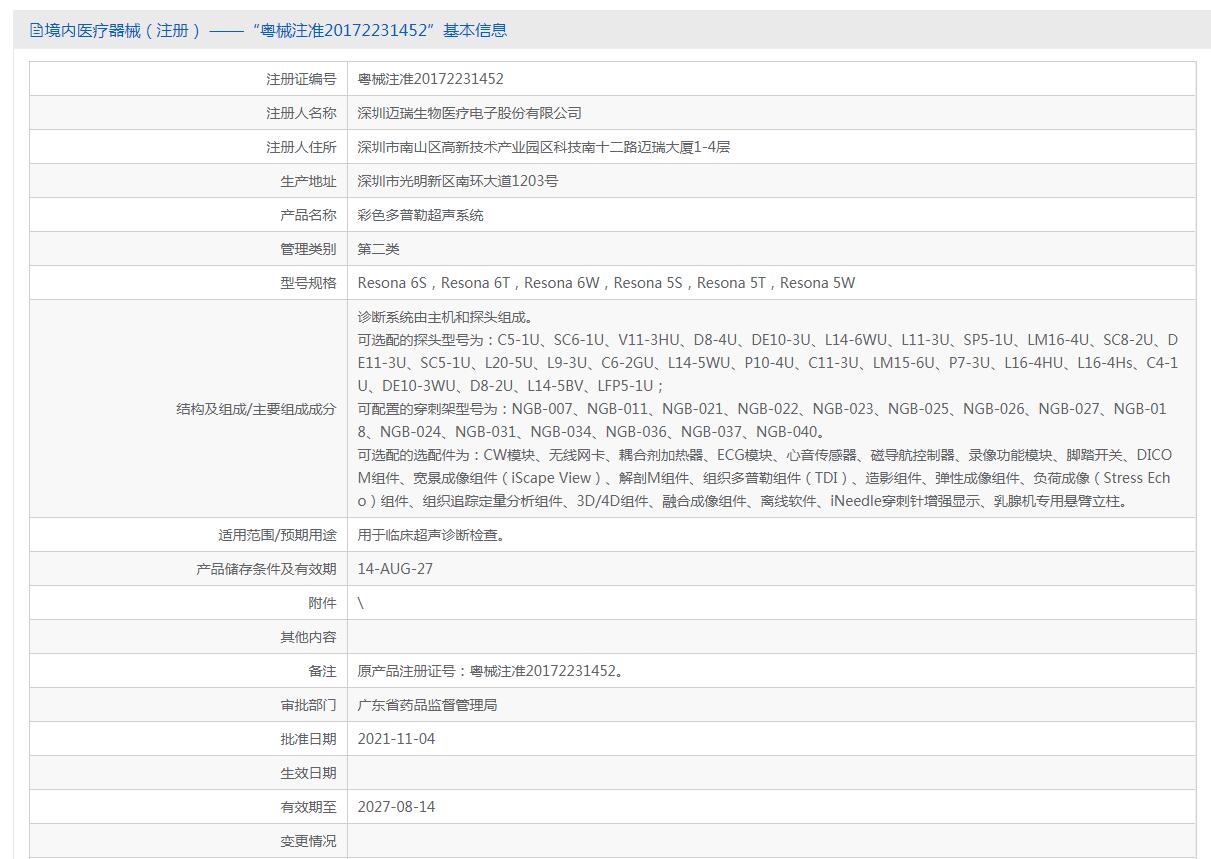Click the 备注 label

(x=322, y=671)
